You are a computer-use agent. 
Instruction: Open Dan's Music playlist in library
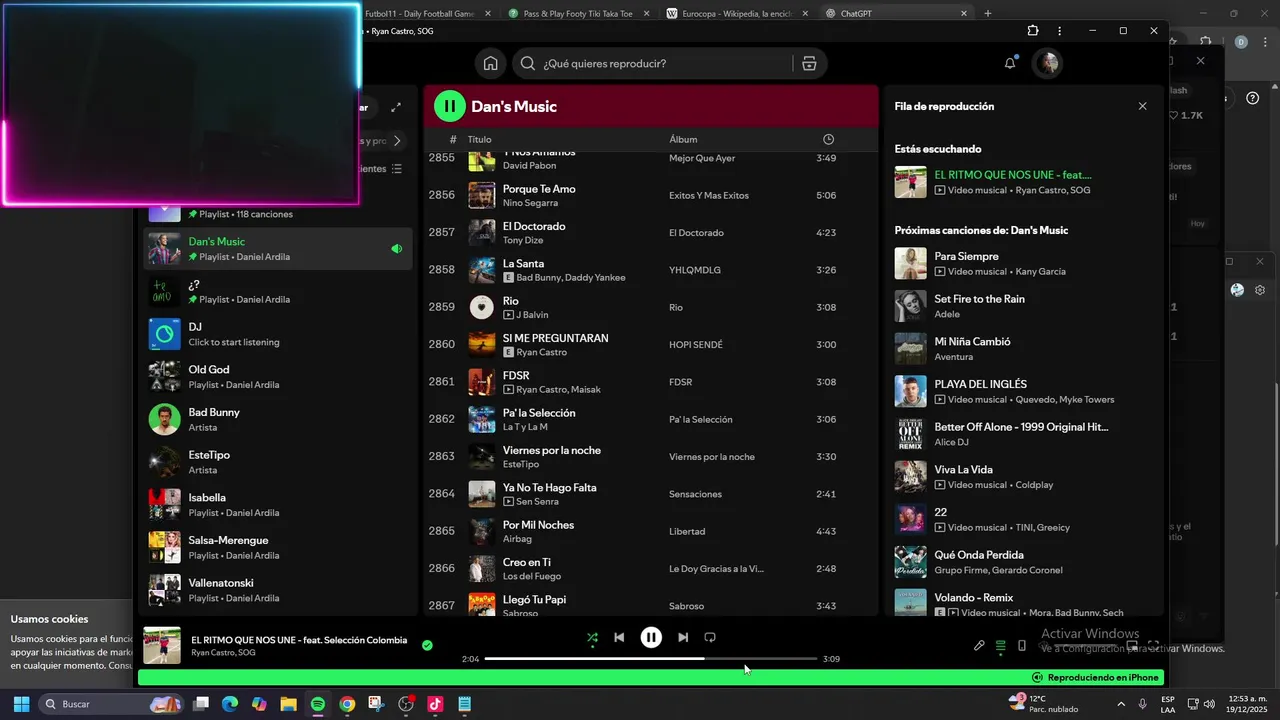click(x=278, y=249)
